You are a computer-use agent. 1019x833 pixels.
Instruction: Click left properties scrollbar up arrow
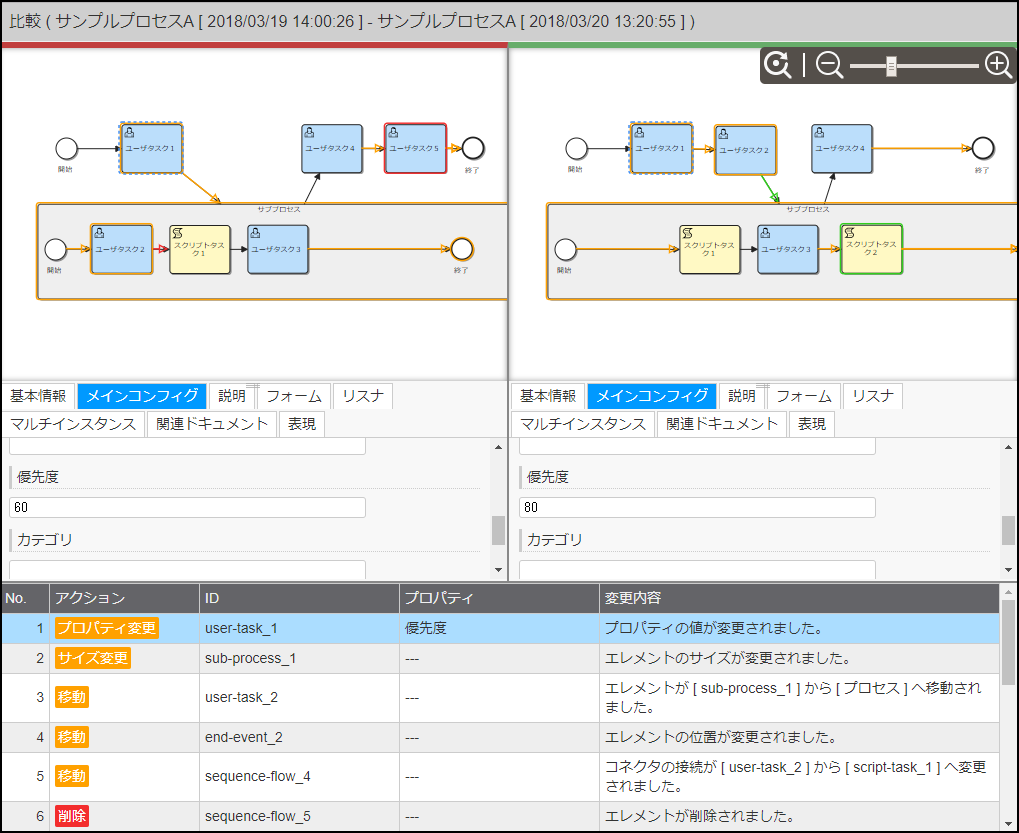pyautogui.click(x=498, y=447)
